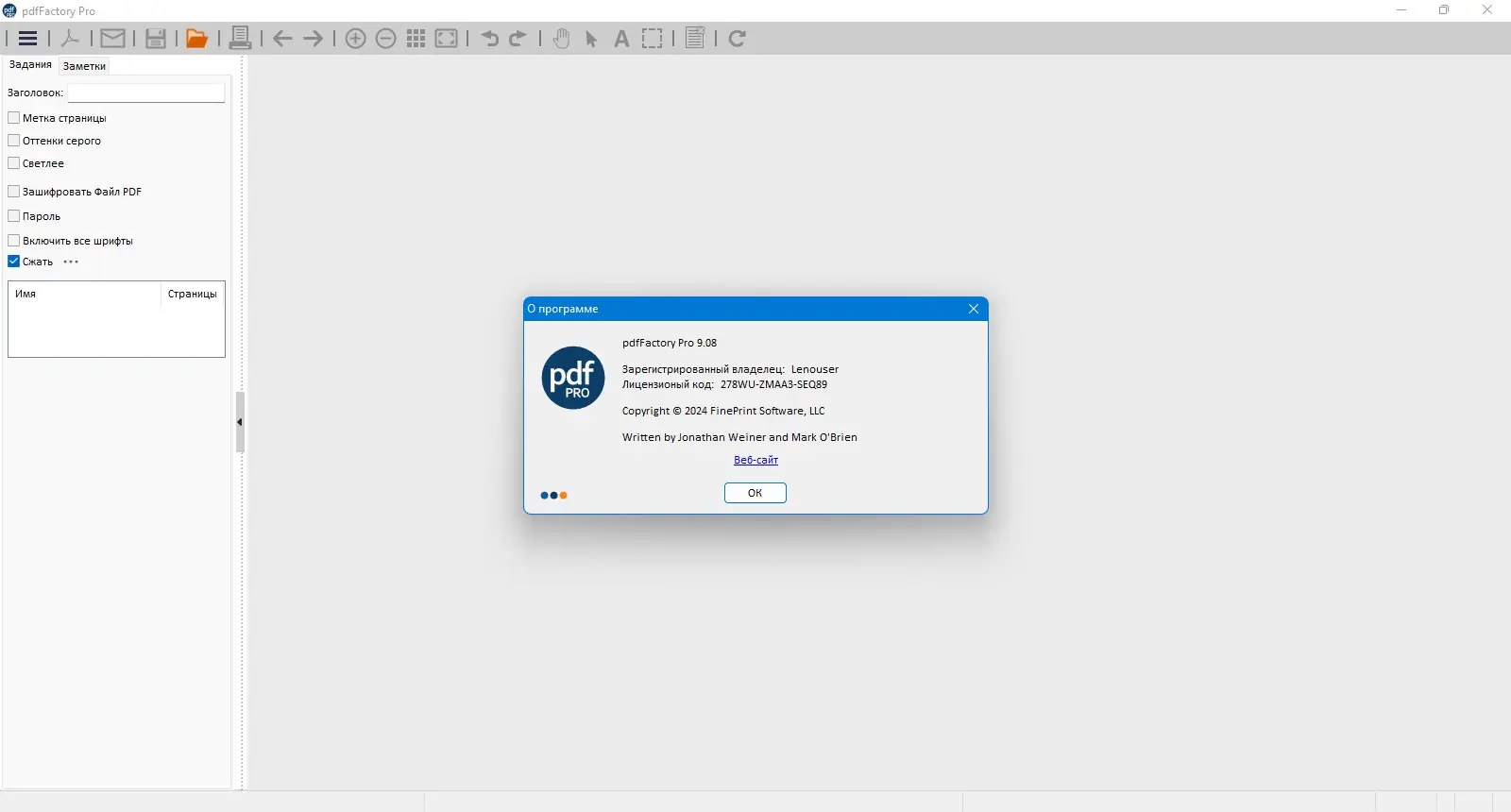Click the Имя column header
The image size is (1511, 812).
coord(85,294)
